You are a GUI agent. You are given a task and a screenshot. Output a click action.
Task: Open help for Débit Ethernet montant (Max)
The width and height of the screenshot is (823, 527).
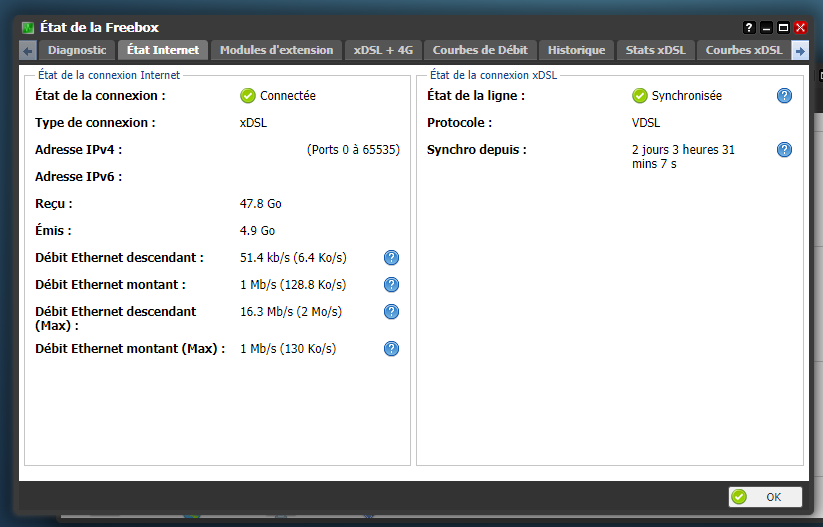click(x=391, y=349)
